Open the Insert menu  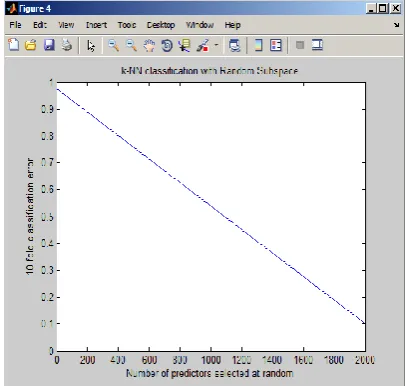[x=96, y=25]
